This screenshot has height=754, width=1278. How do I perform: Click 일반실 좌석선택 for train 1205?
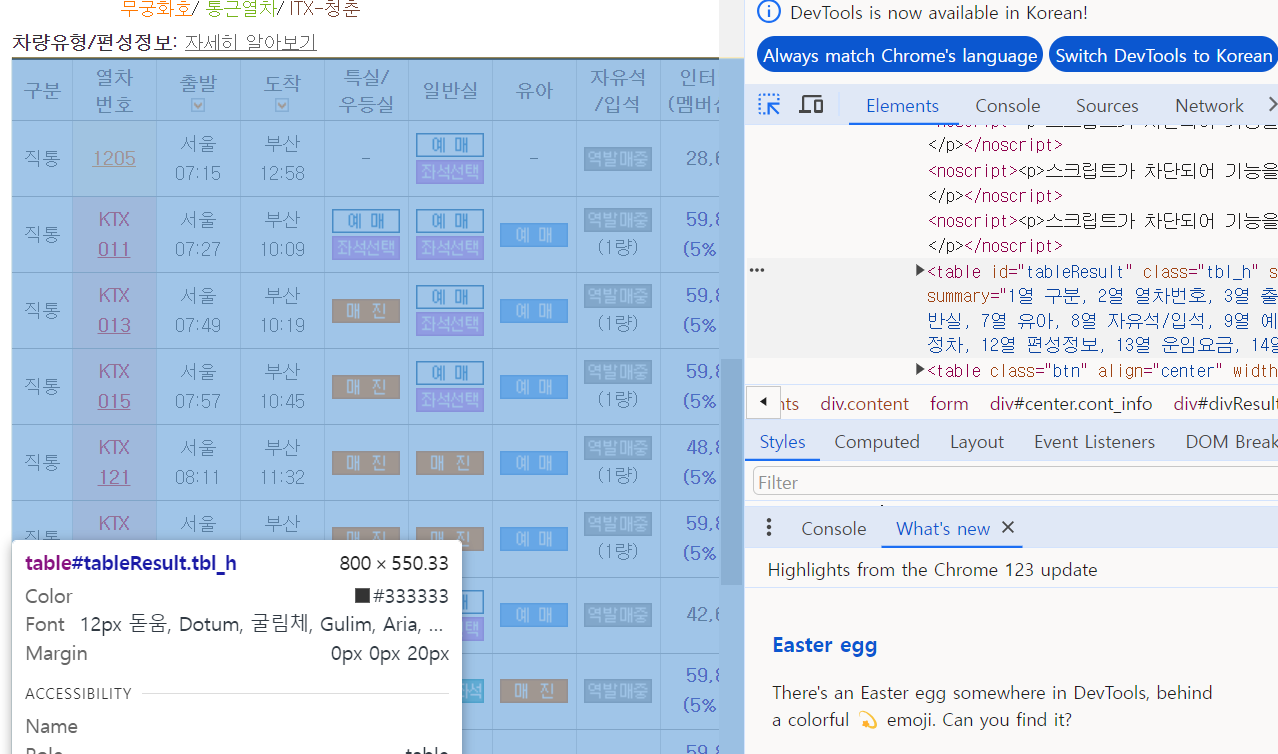point(450,171)
